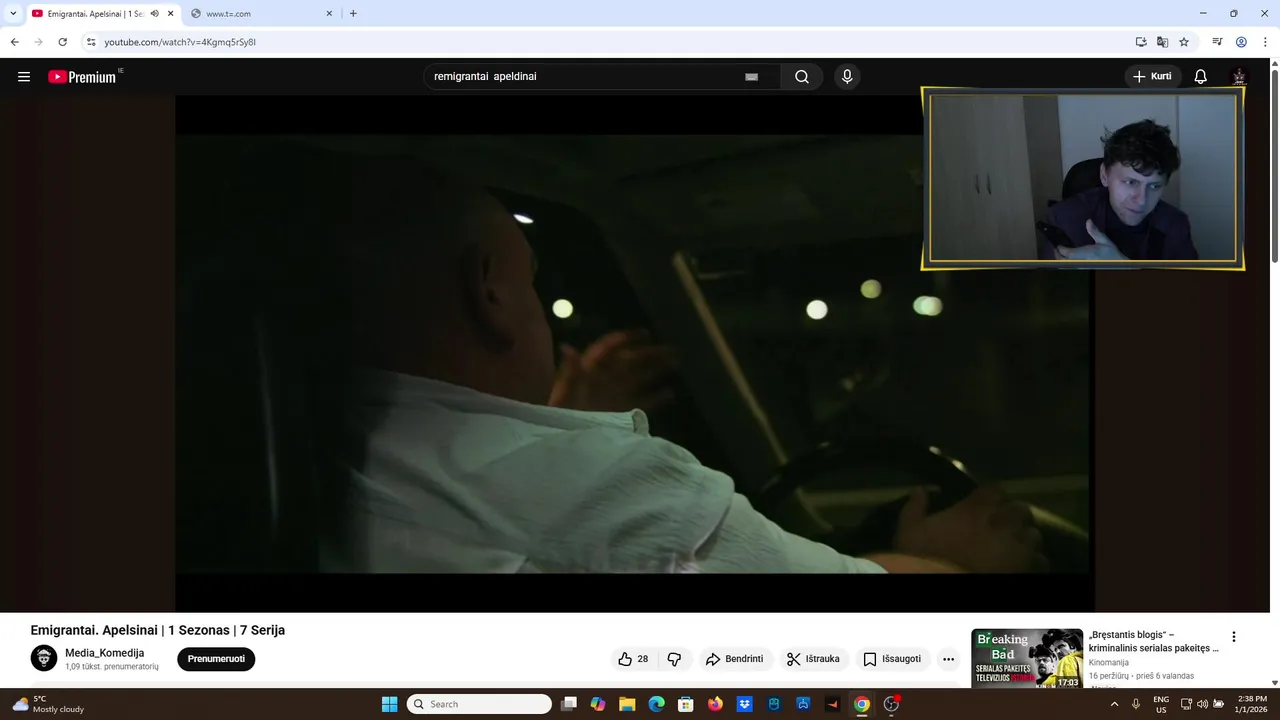Open clock showing 2:38 PM
The image size is (1280, 720).
(x=1252, y=704)
